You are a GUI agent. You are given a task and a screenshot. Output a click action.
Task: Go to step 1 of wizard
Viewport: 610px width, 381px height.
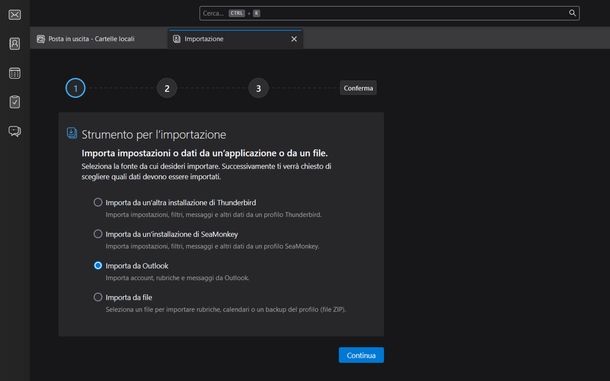(x=75, y=88)
